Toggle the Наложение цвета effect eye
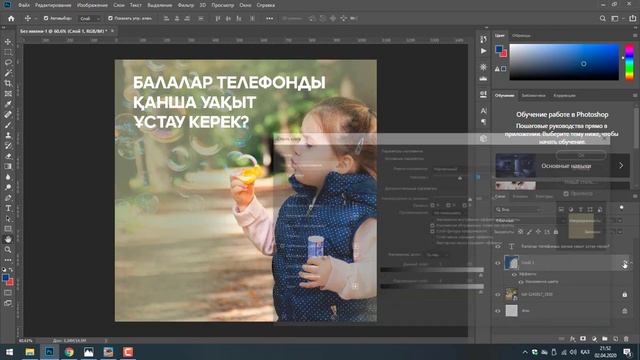 tap(521, 282)
